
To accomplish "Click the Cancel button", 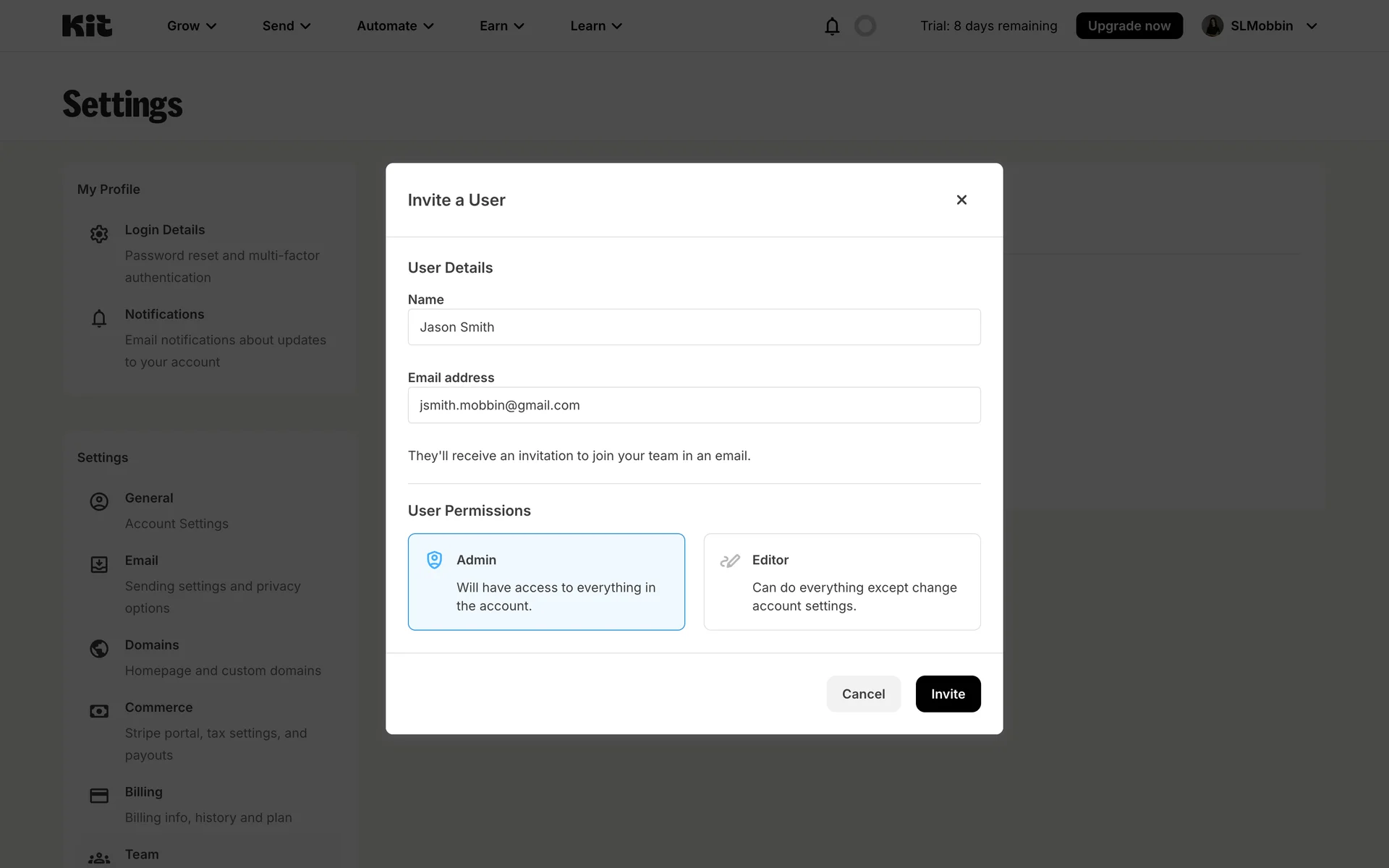I will click(863, 694).
